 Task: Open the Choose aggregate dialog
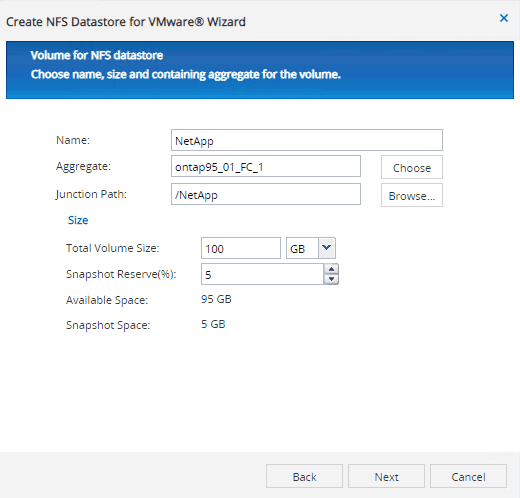[x=412, y=167]
